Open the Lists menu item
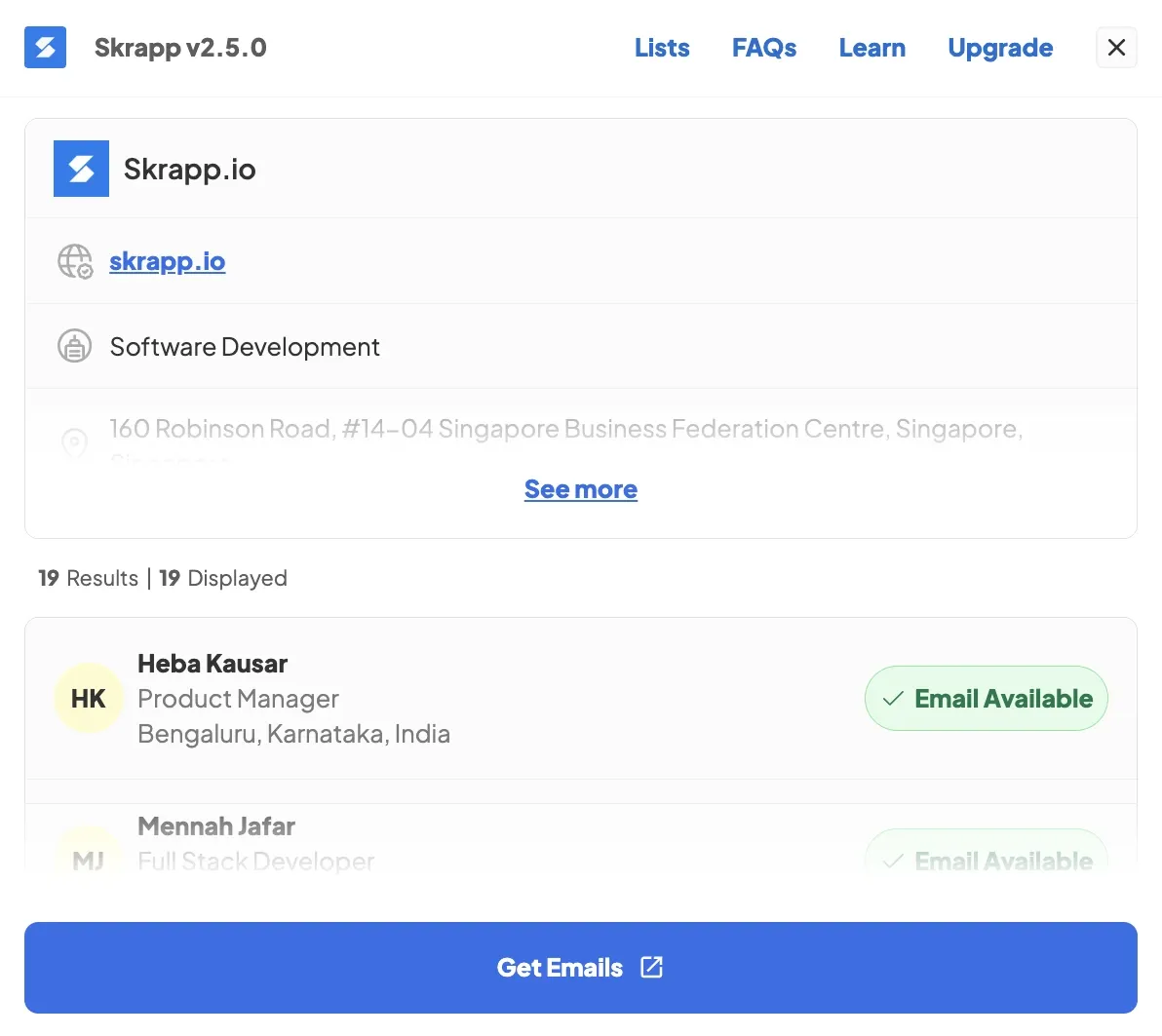This screenshot has height=1036, width=1162. pyautogui.click(x=662, y=47)
